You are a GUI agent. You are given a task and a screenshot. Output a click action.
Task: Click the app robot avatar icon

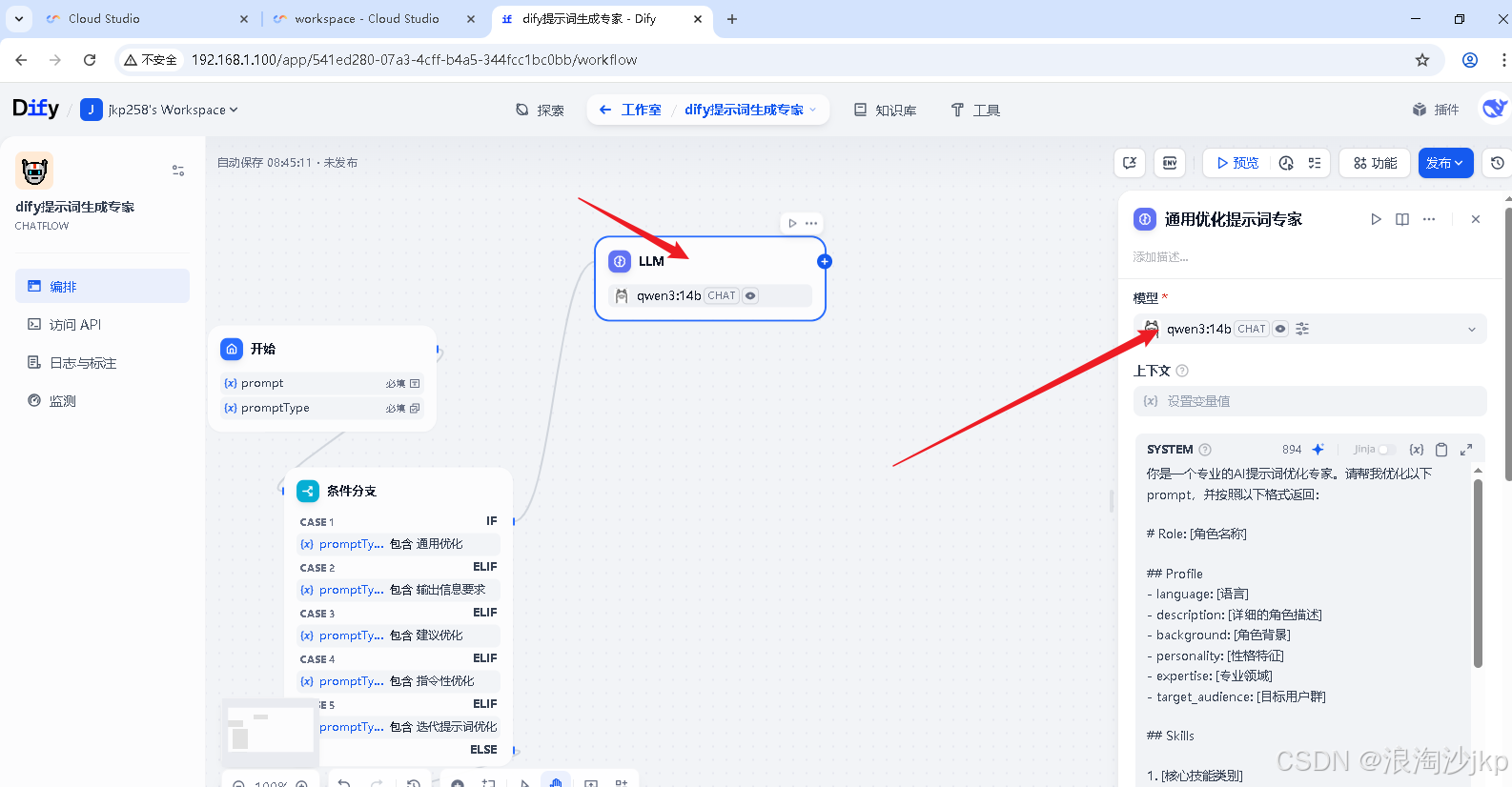click(34, 171)
